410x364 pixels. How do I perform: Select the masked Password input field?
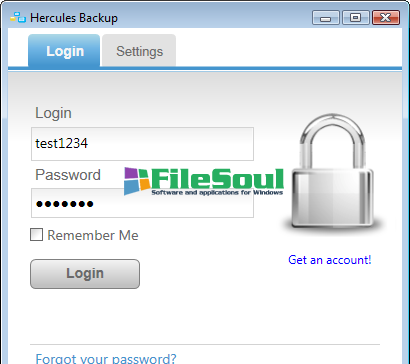pyautogui.click(x=142, y=203)
